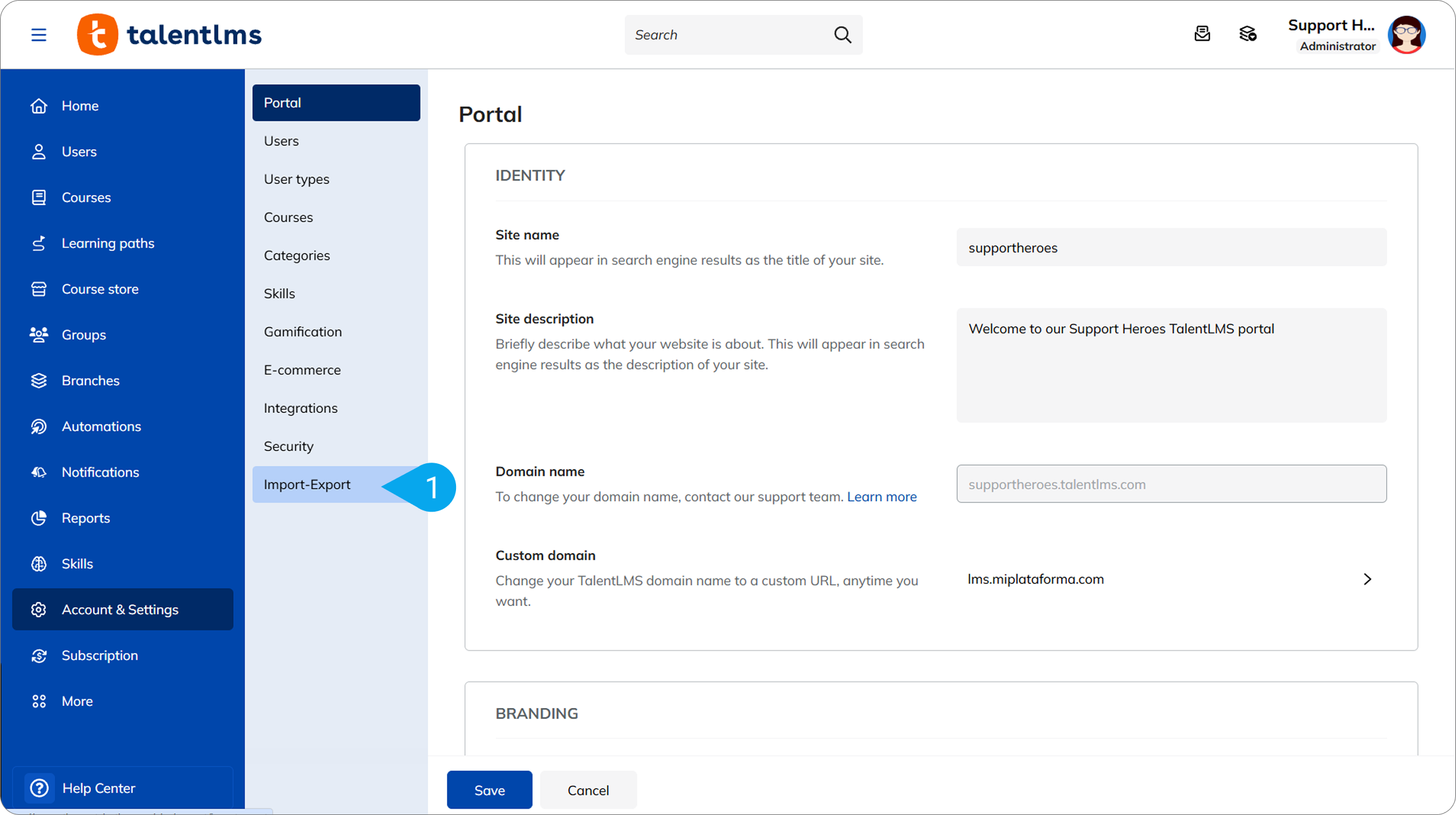Image resolution: width=1456 pixels, height=815 pixels.
Task: Open the messages inbox icon
Action: click(x=1202, y=34)
